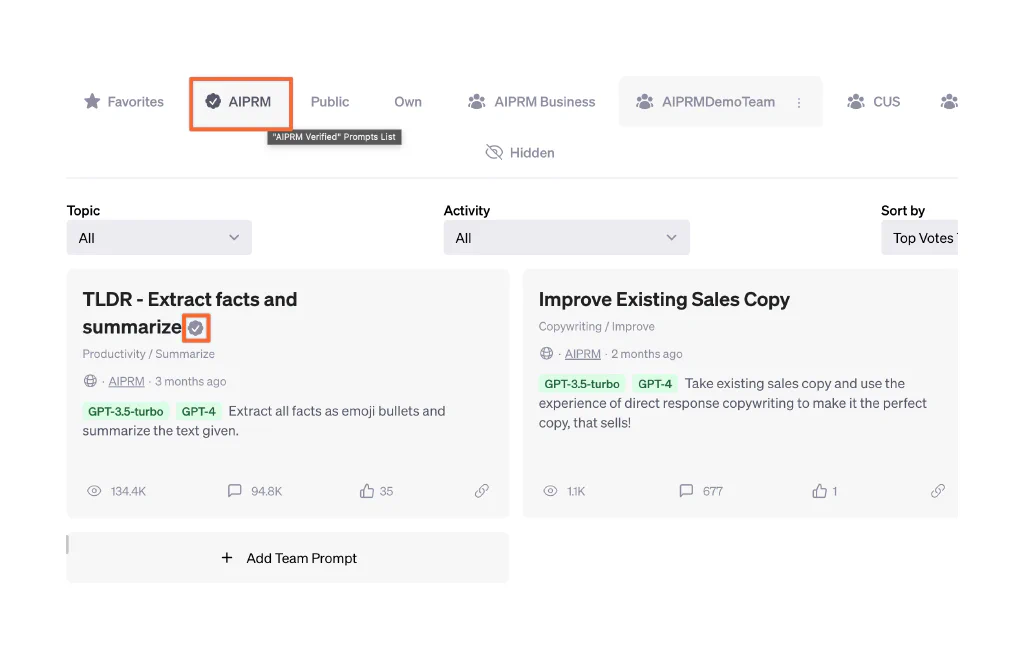This screenshot has height=653, width=1024.
Task: Select the AIPRMDemoTeam list tab
Action: (707, 102)
